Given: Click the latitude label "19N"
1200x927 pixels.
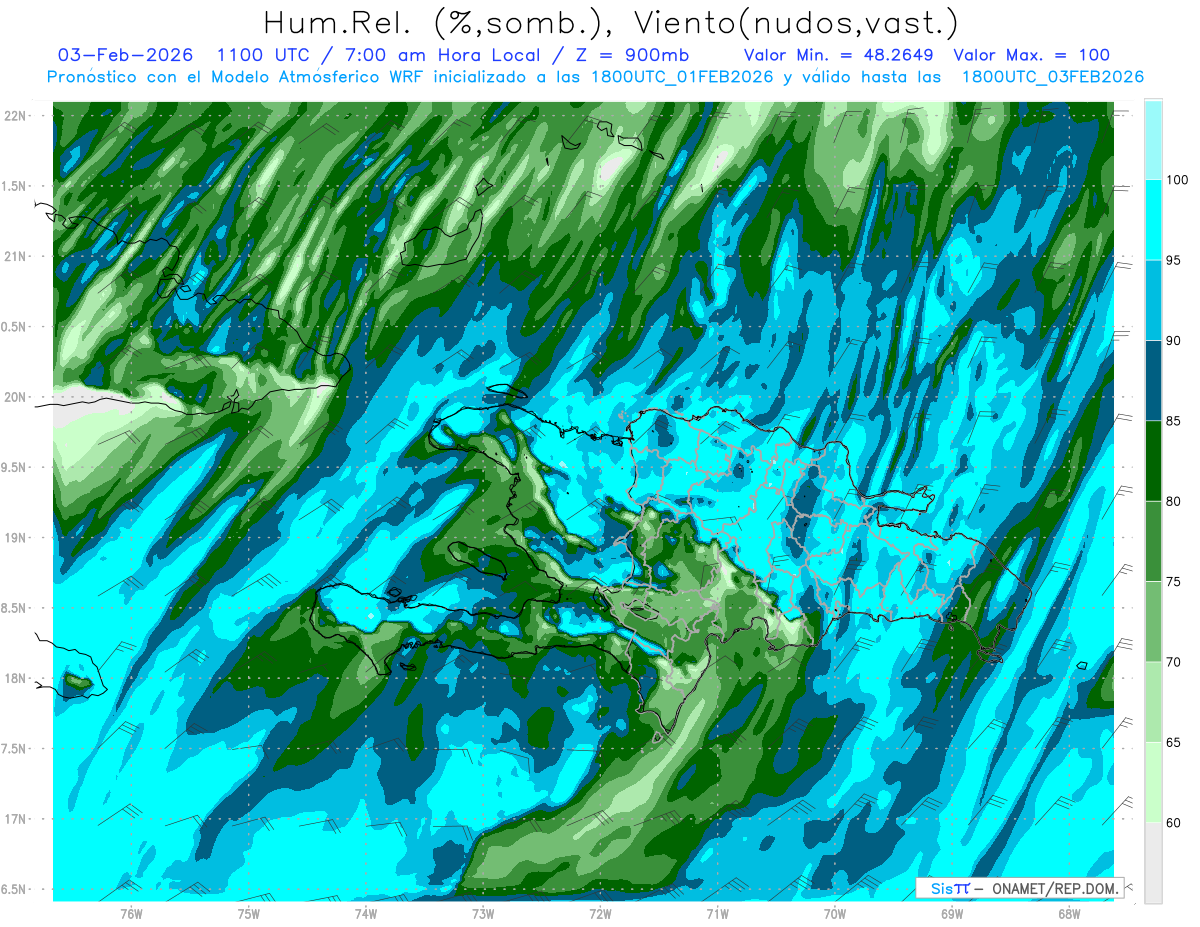Looking at the screenshot, I should (15, 537).
